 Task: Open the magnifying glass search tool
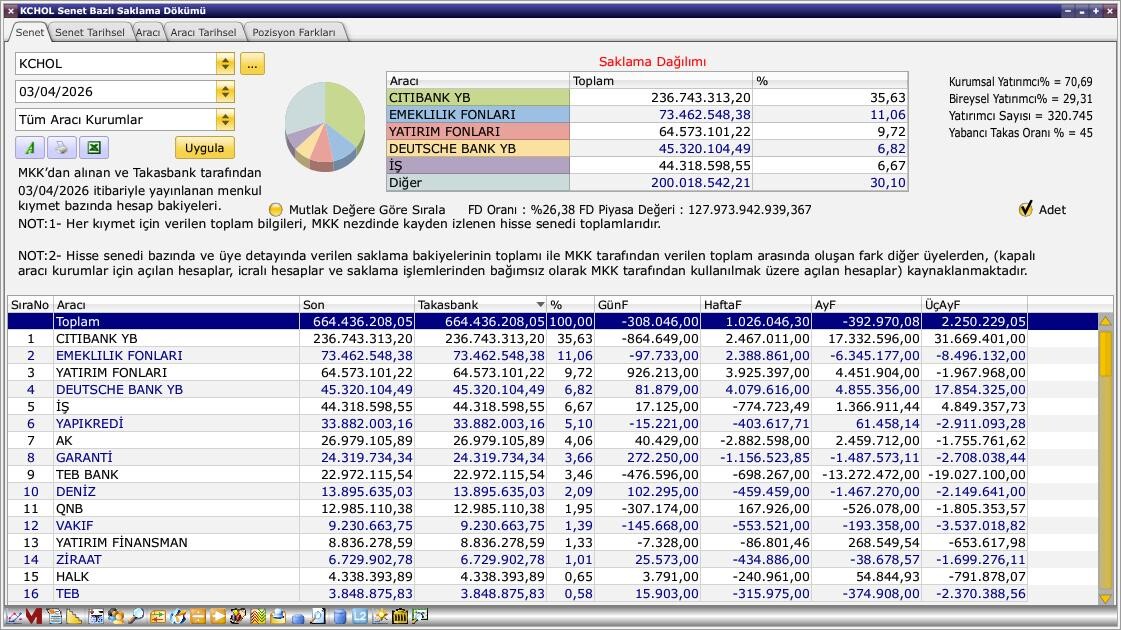tap(135, 616)
